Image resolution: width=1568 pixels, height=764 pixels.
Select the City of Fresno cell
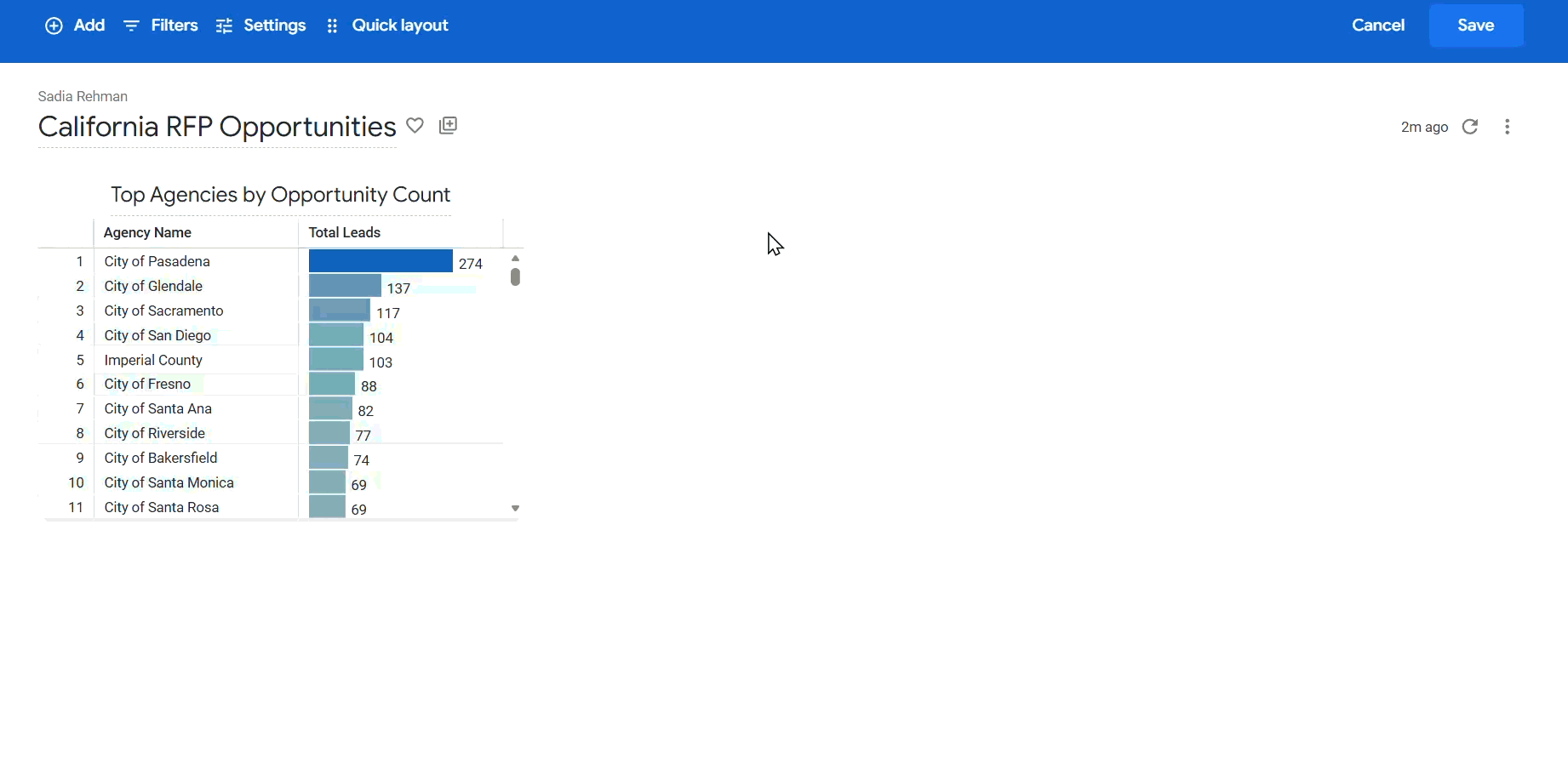147,385
